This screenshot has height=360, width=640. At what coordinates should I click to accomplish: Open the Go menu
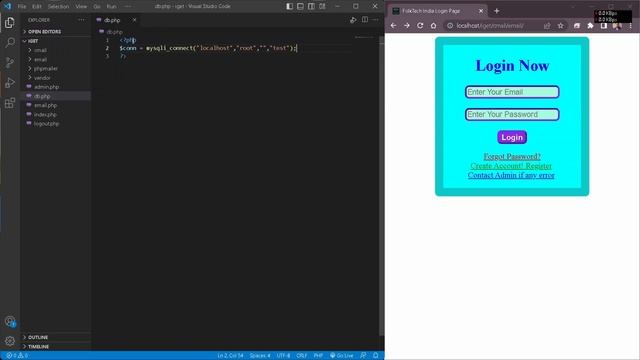point(97,7)
